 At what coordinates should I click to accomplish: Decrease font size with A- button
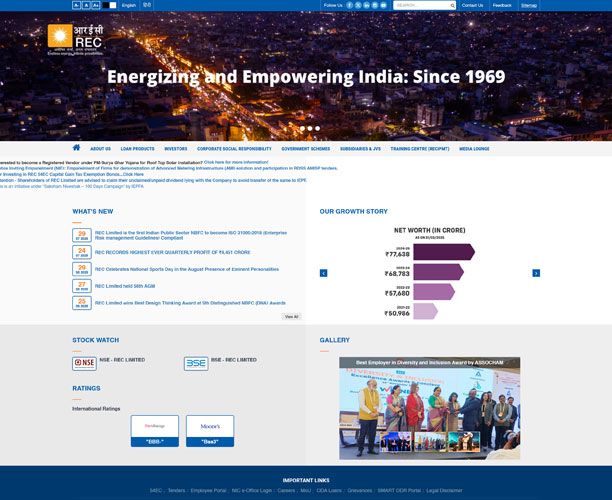click(x=76, y=5)
